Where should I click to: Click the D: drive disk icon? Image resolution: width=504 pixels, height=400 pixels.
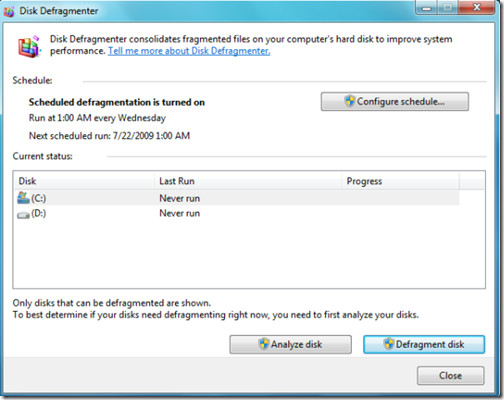(23, 215)
